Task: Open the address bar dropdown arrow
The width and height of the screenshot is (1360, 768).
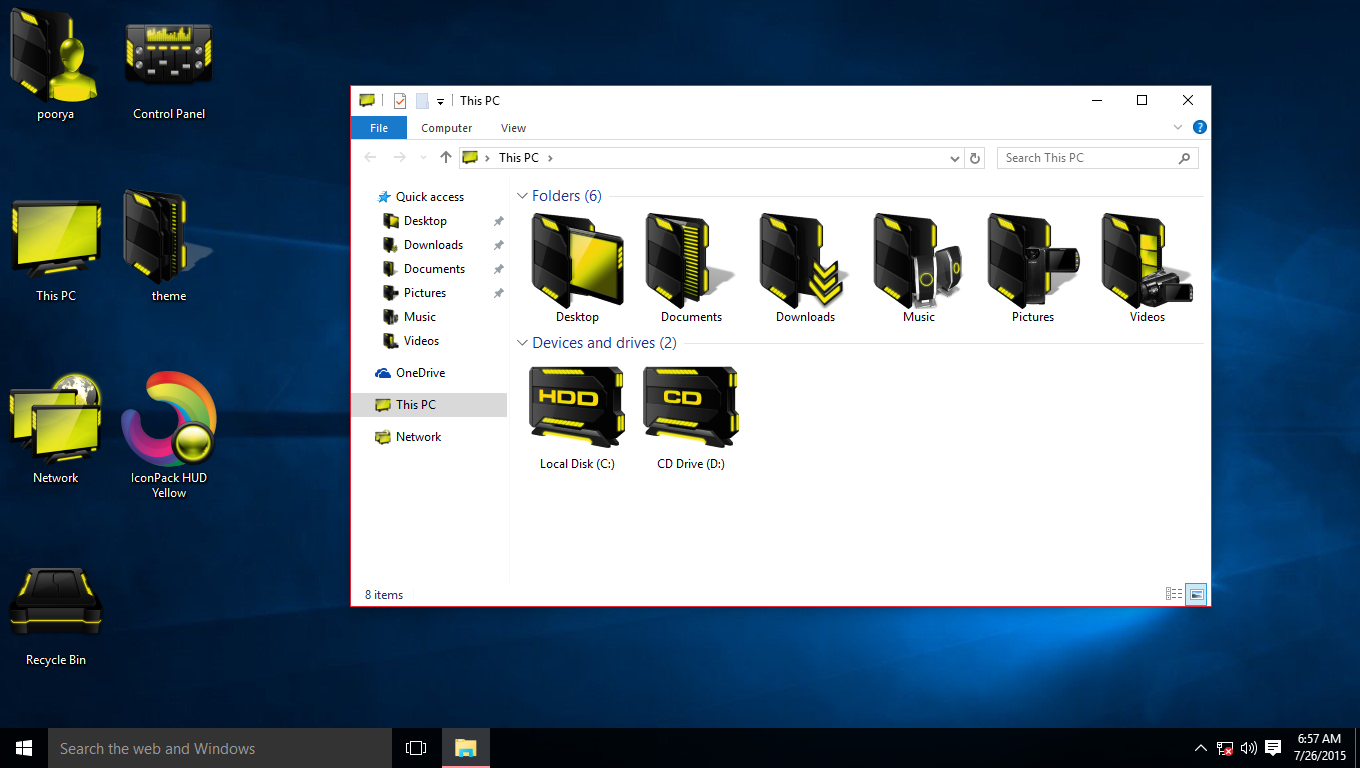Action: (x=954, y=158)
